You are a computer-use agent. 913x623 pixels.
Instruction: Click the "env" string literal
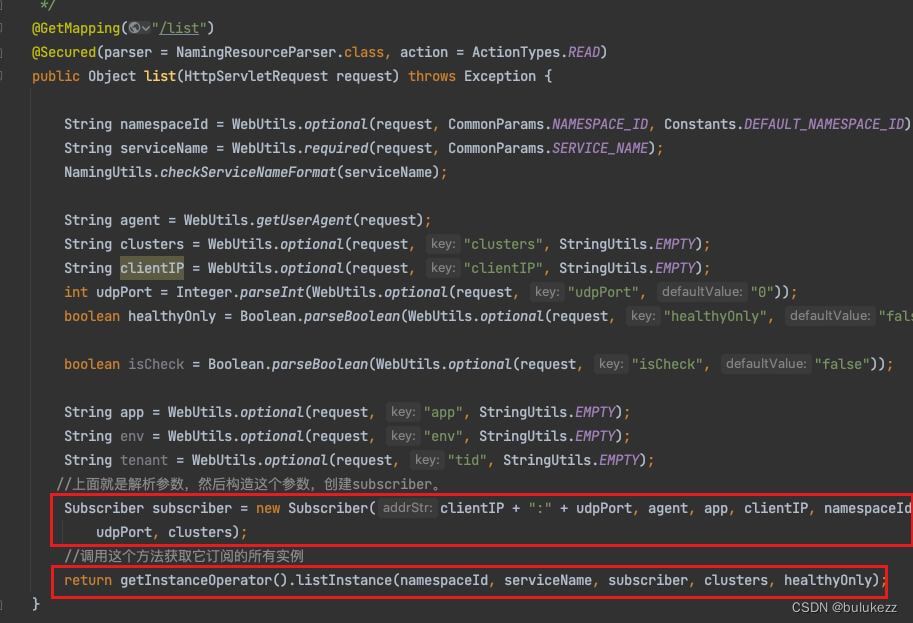[443, 436]
